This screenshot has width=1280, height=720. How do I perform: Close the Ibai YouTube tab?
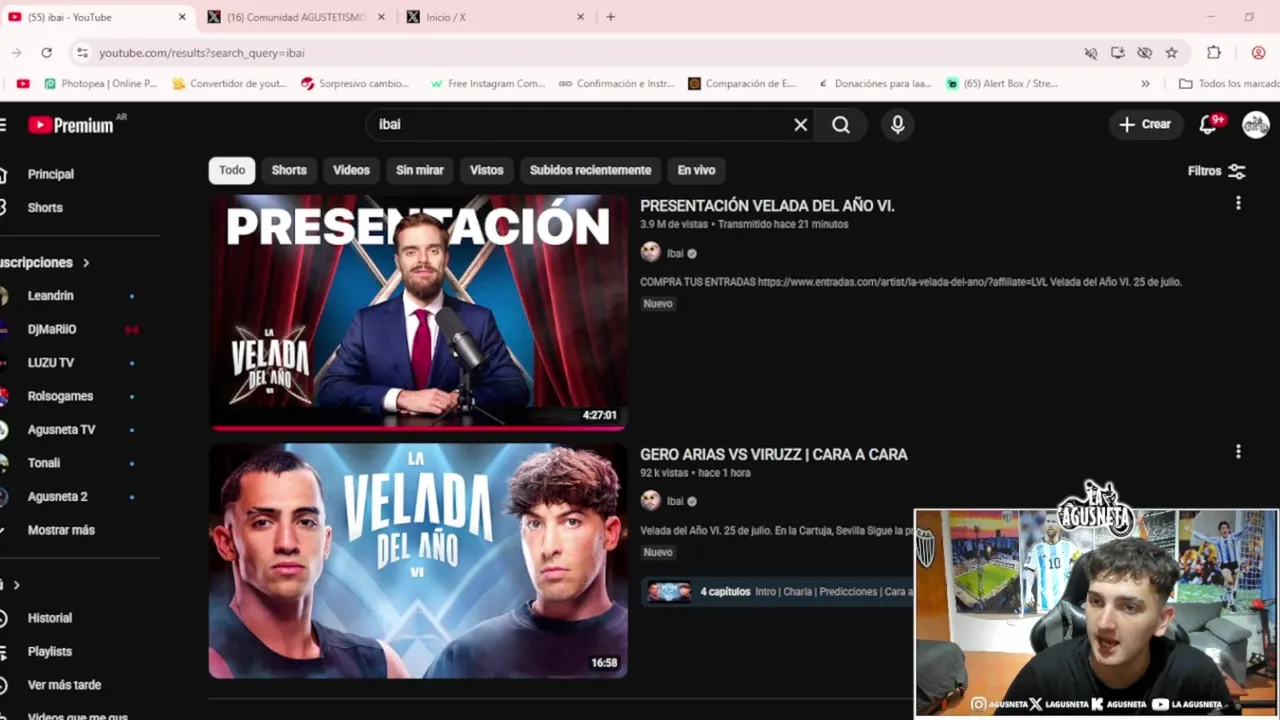[x=182, y=17]
